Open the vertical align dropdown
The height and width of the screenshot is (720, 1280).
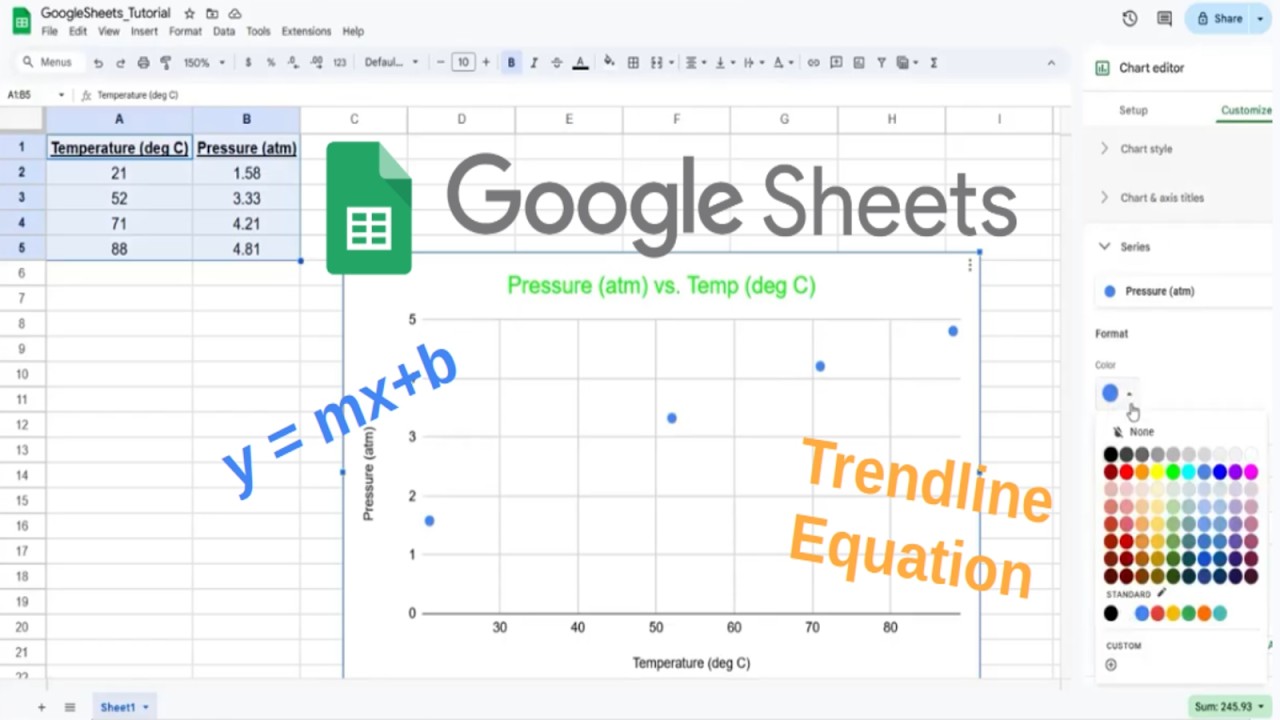(x=724, y=62)
